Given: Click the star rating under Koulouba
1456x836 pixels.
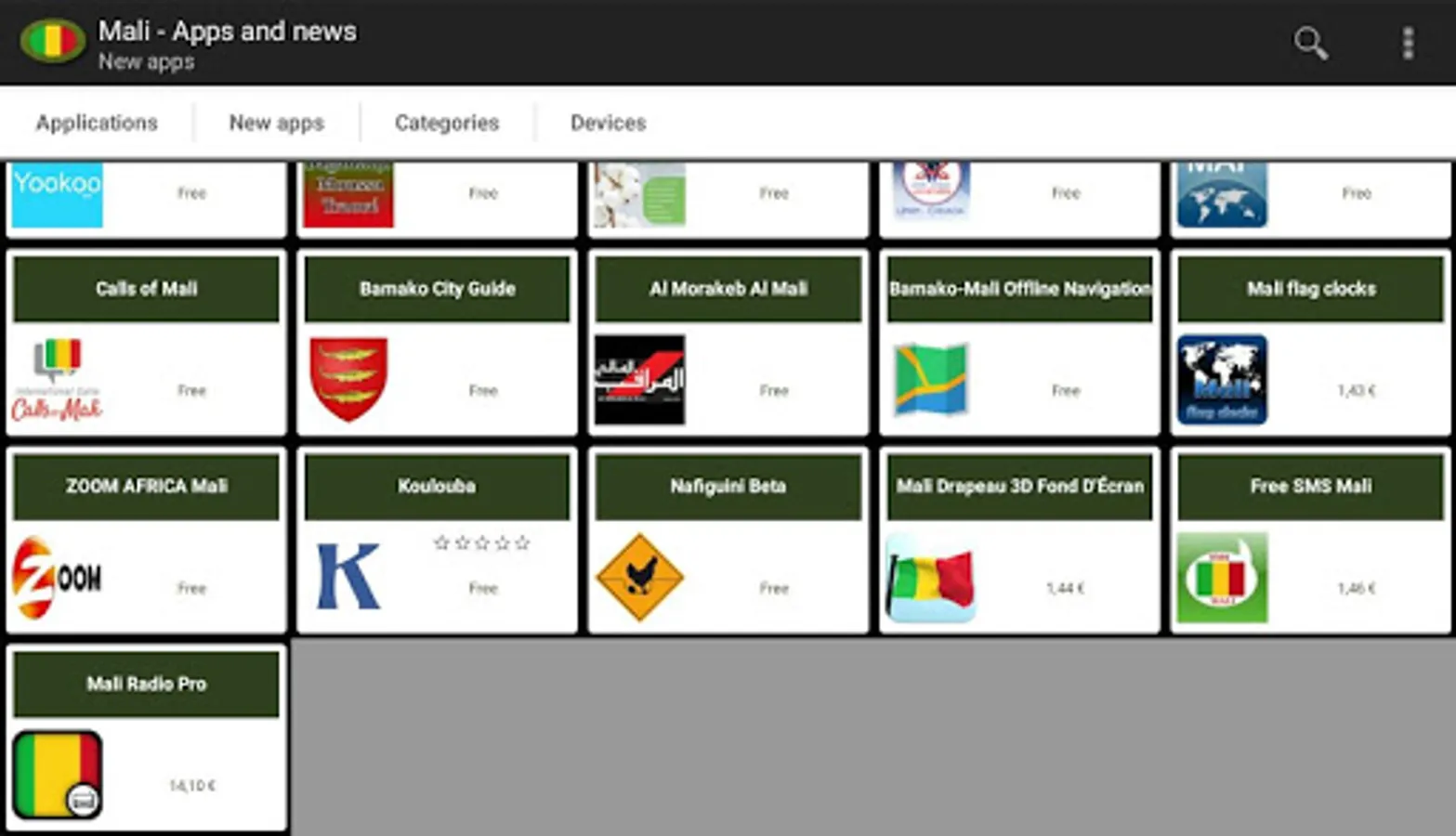Looking at the screenshot, I should point(483,543).
